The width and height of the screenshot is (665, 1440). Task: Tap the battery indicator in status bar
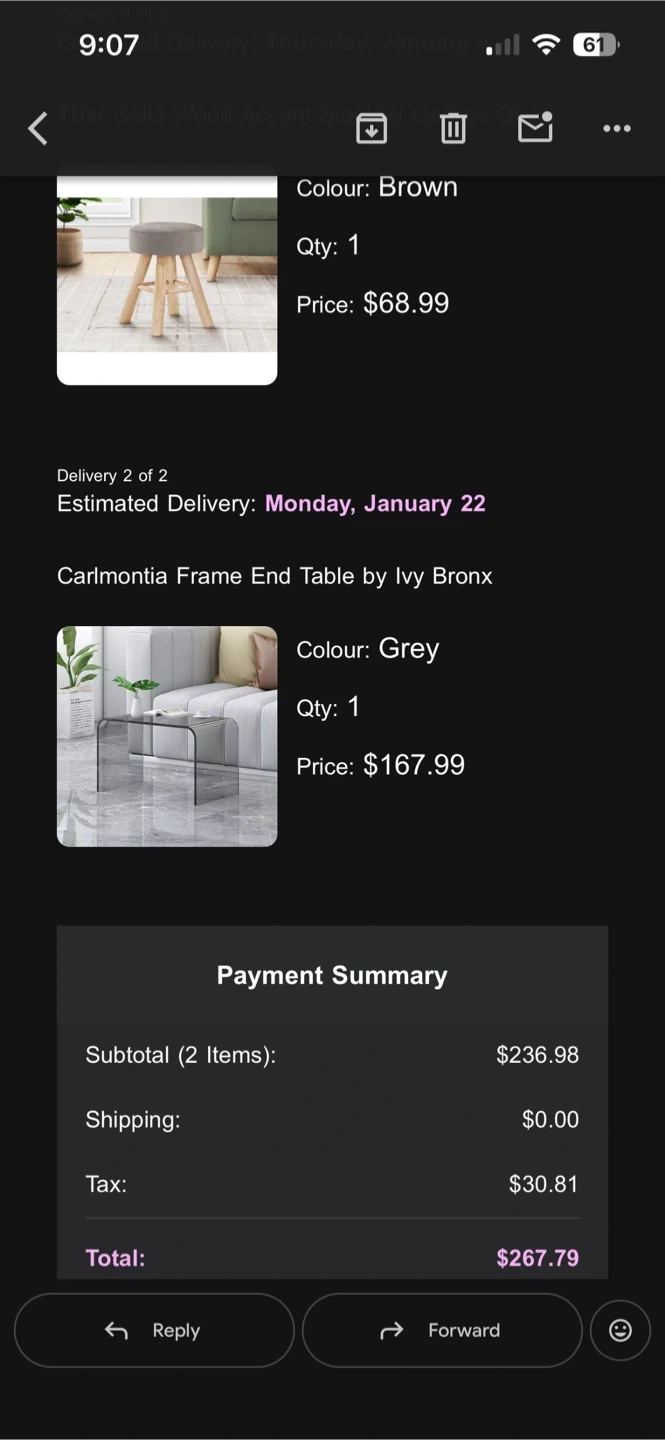(x=596, y=45)
